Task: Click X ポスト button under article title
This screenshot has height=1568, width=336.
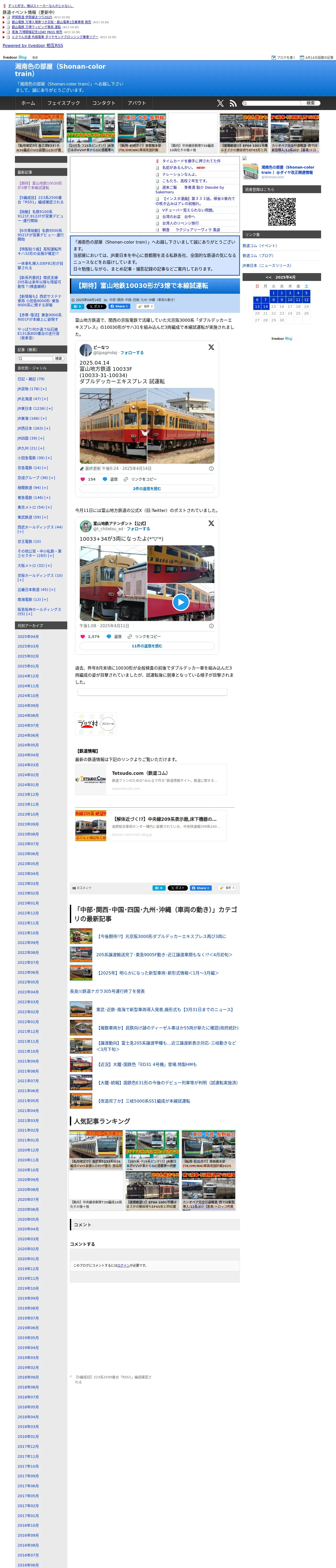Action: click(x=96, y=307)
